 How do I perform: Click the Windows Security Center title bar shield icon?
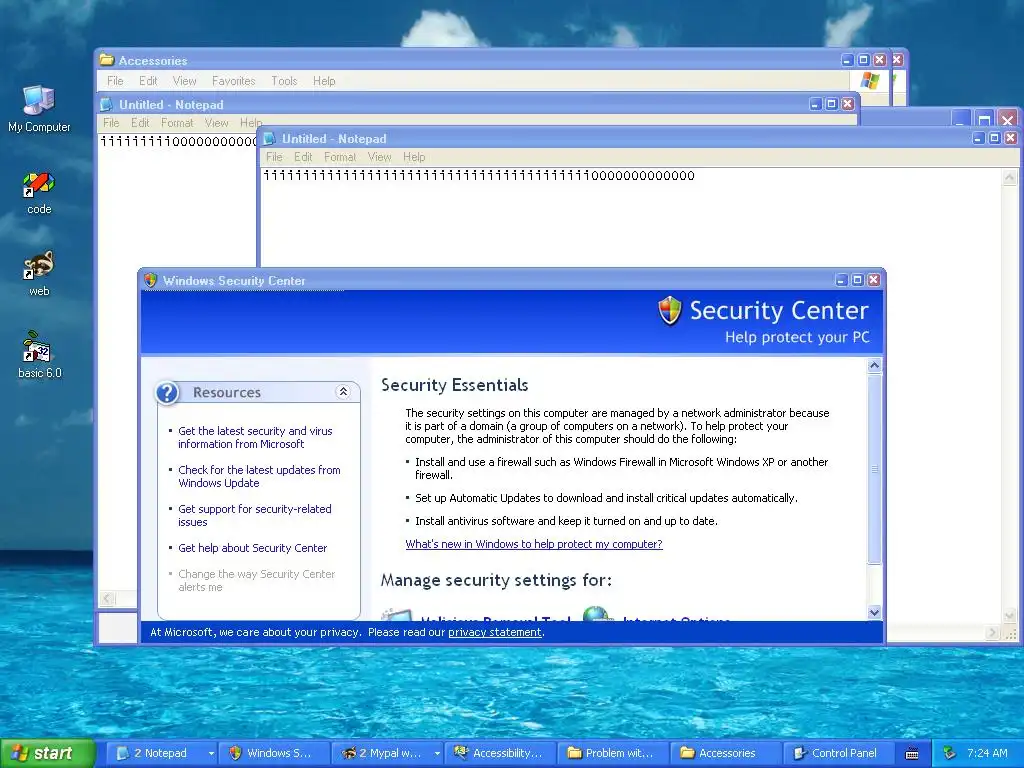coord(151,280)
